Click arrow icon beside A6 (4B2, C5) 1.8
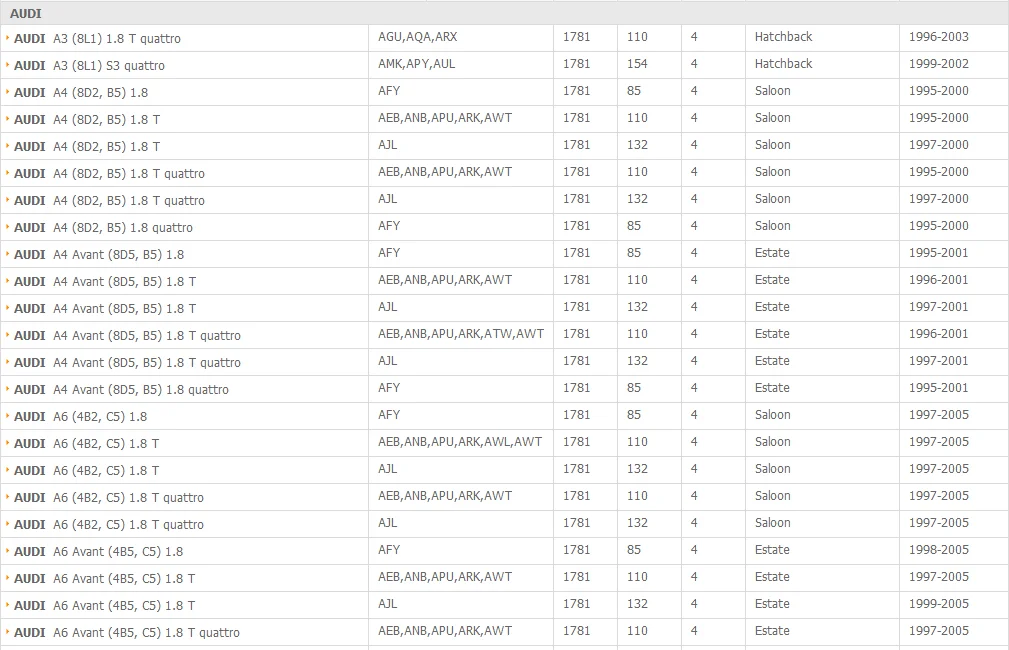The image size is (1009, 650). pos(7,416)
